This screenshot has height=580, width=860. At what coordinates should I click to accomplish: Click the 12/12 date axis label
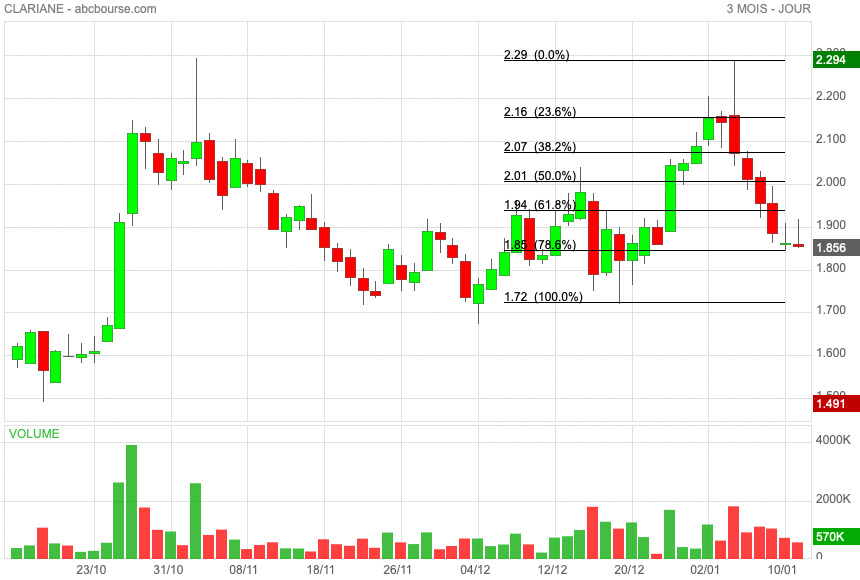tap(552, 570)
